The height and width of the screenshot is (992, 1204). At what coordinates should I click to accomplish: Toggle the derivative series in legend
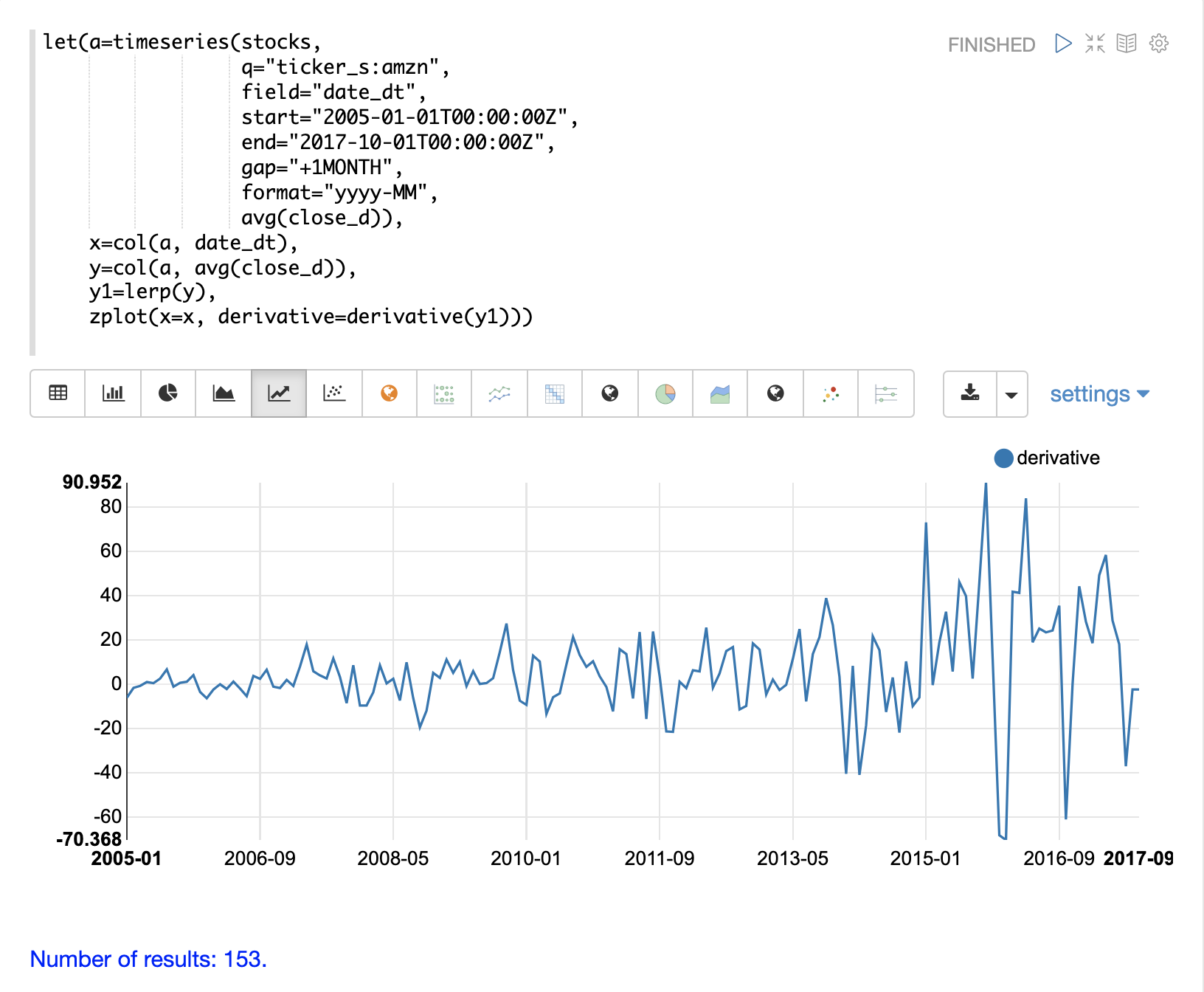pos(1047,458)
